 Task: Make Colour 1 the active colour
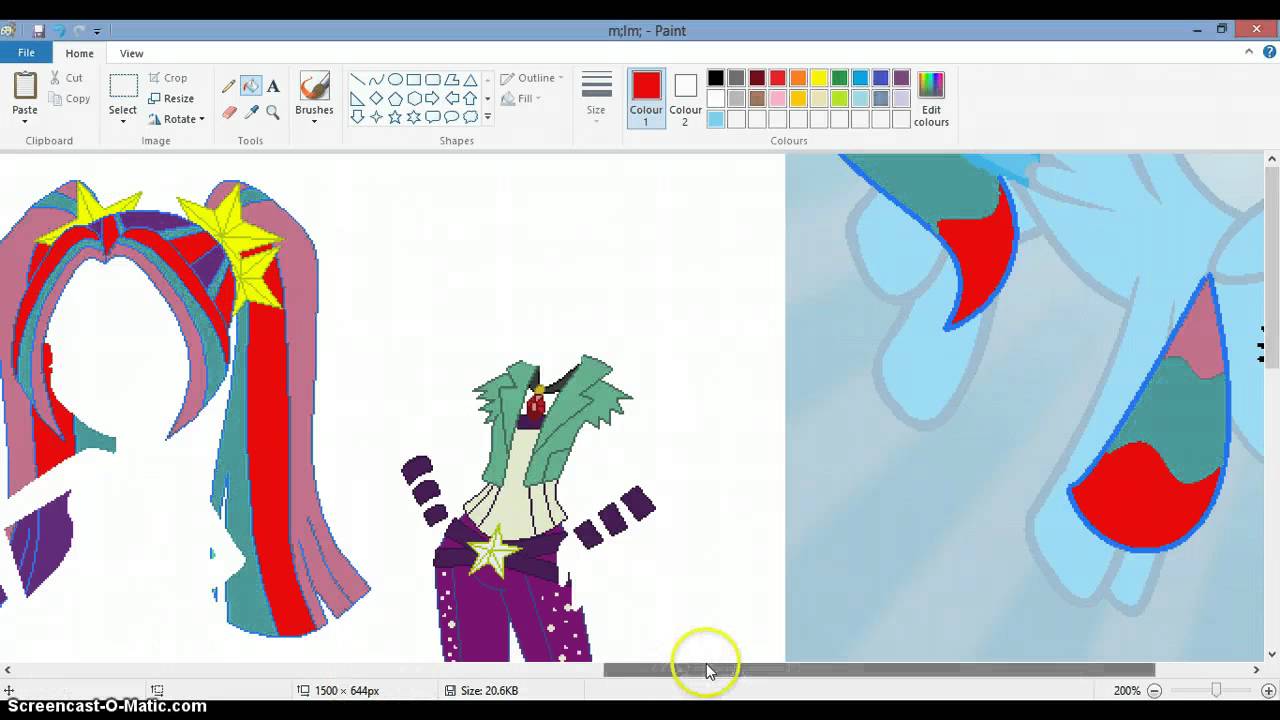tap(646, 99)
